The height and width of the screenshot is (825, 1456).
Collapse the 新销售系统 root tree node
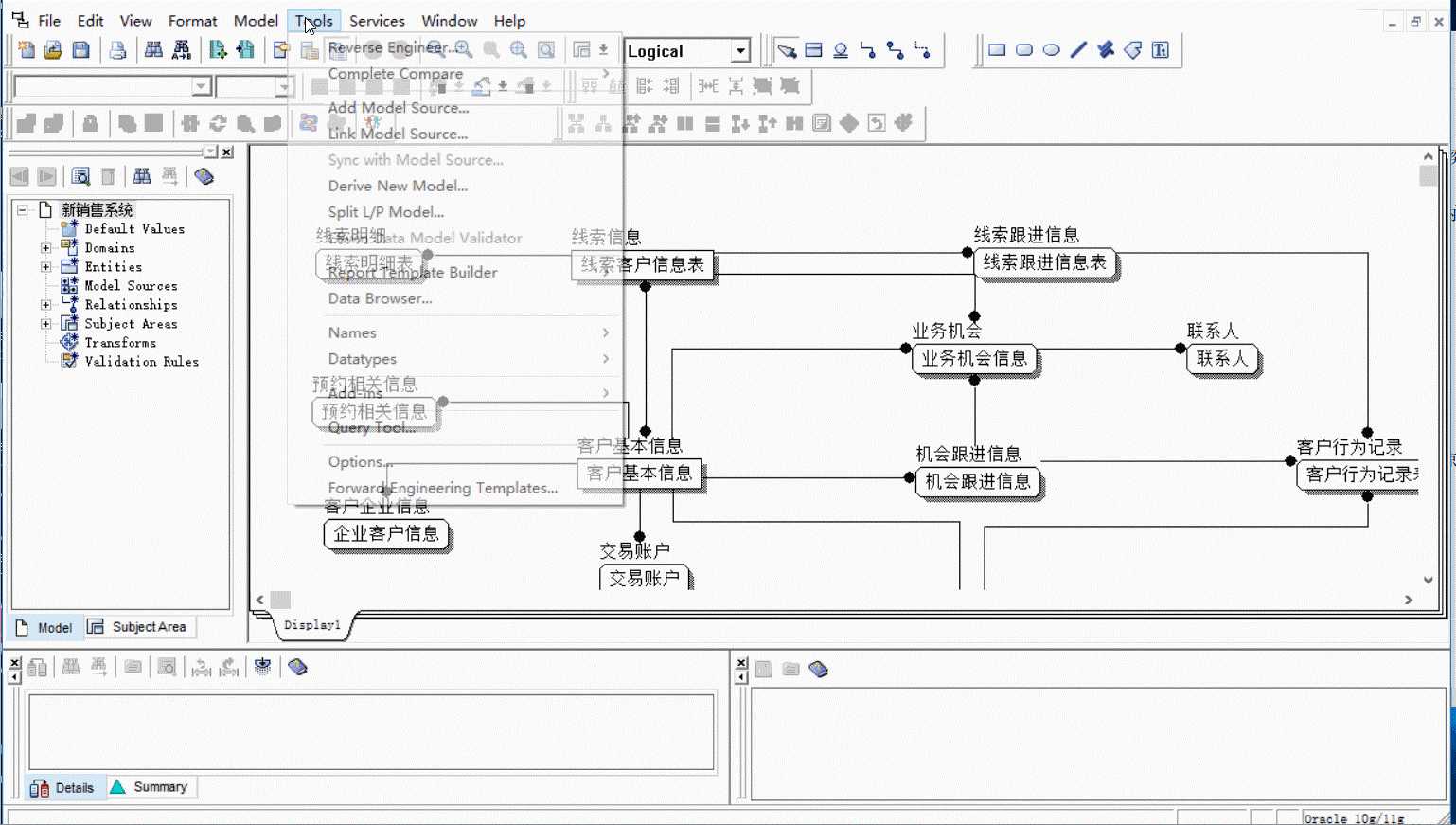point(23,210)
